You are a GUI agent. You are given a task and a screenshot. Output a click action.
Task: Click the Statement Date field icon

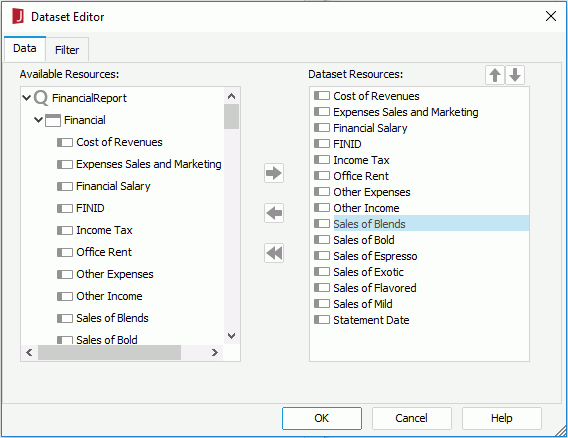coord(322,320)
